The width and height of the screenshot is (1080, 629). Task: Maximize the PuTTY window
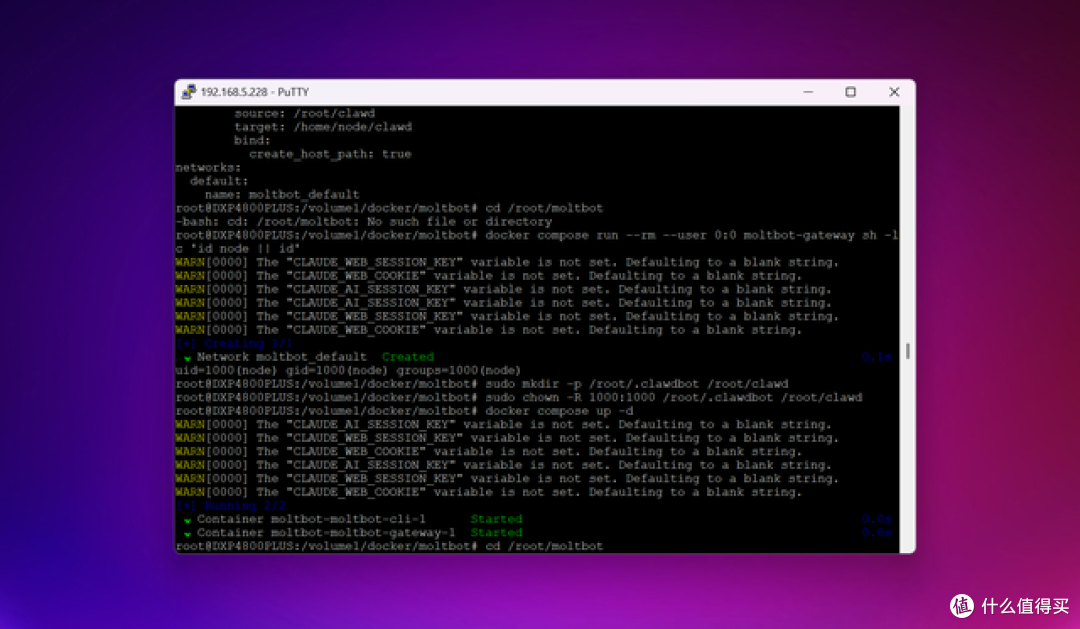[x=851, y=92]
